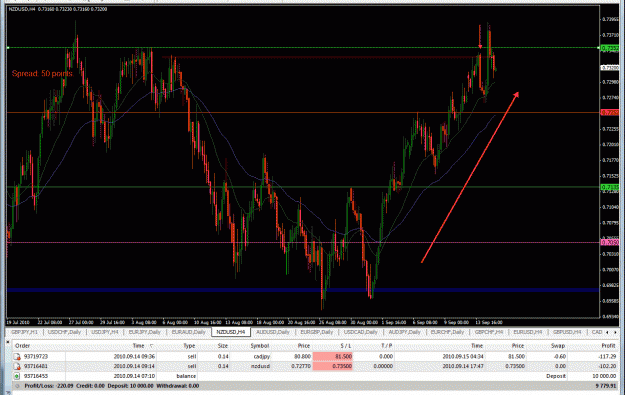This screenshot has height=395, width=625.
Task: Switch to the AUDUSD,Daily chart tab
Action: click(x=273, y=332)
